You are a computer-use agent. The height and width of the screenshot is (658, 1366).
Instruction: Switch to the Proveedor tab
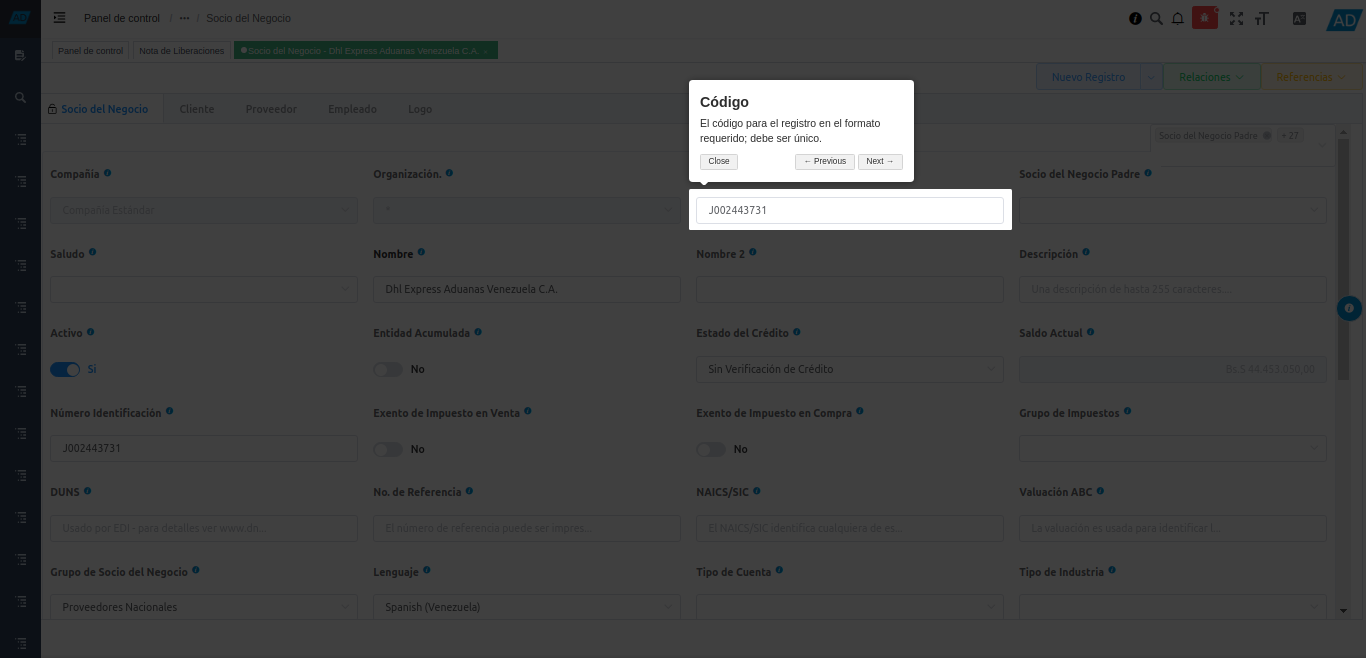[271, 109]
